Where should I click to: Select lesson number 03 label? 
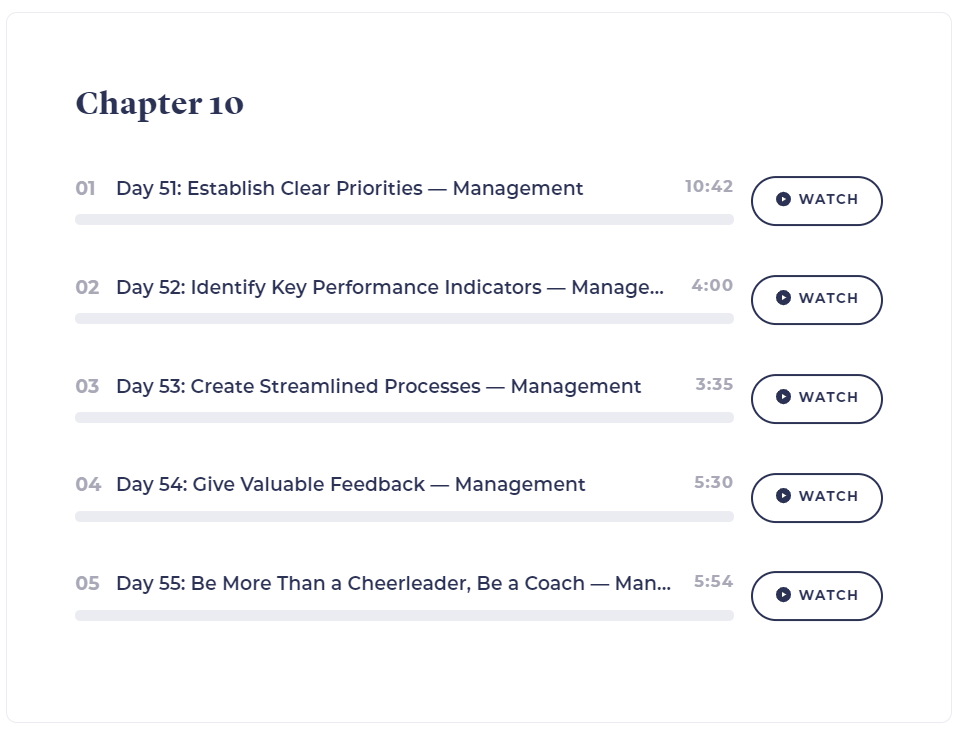click(87, 386)
